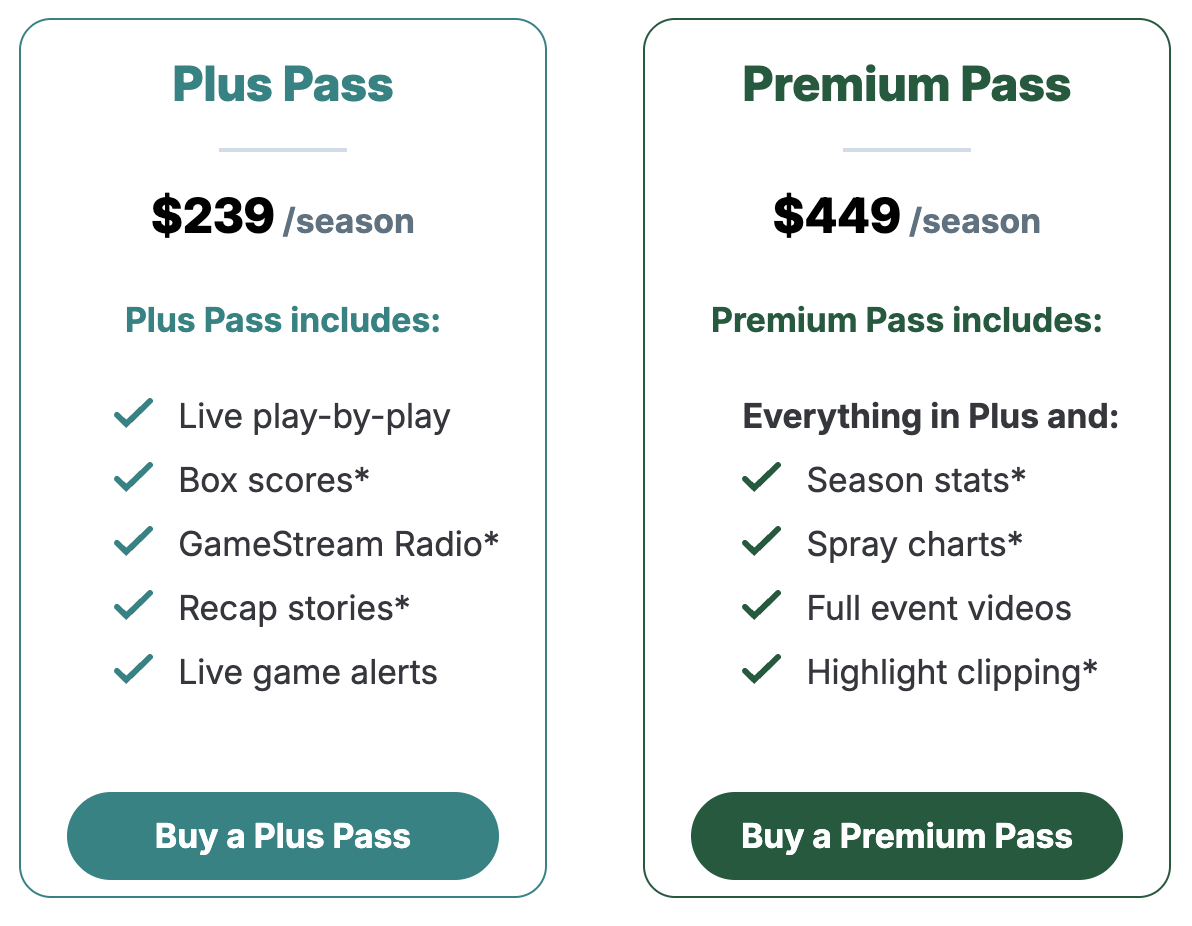Click the checkmark beside GameStream Radio
The image size is (1192, 926).
point(133,542)
